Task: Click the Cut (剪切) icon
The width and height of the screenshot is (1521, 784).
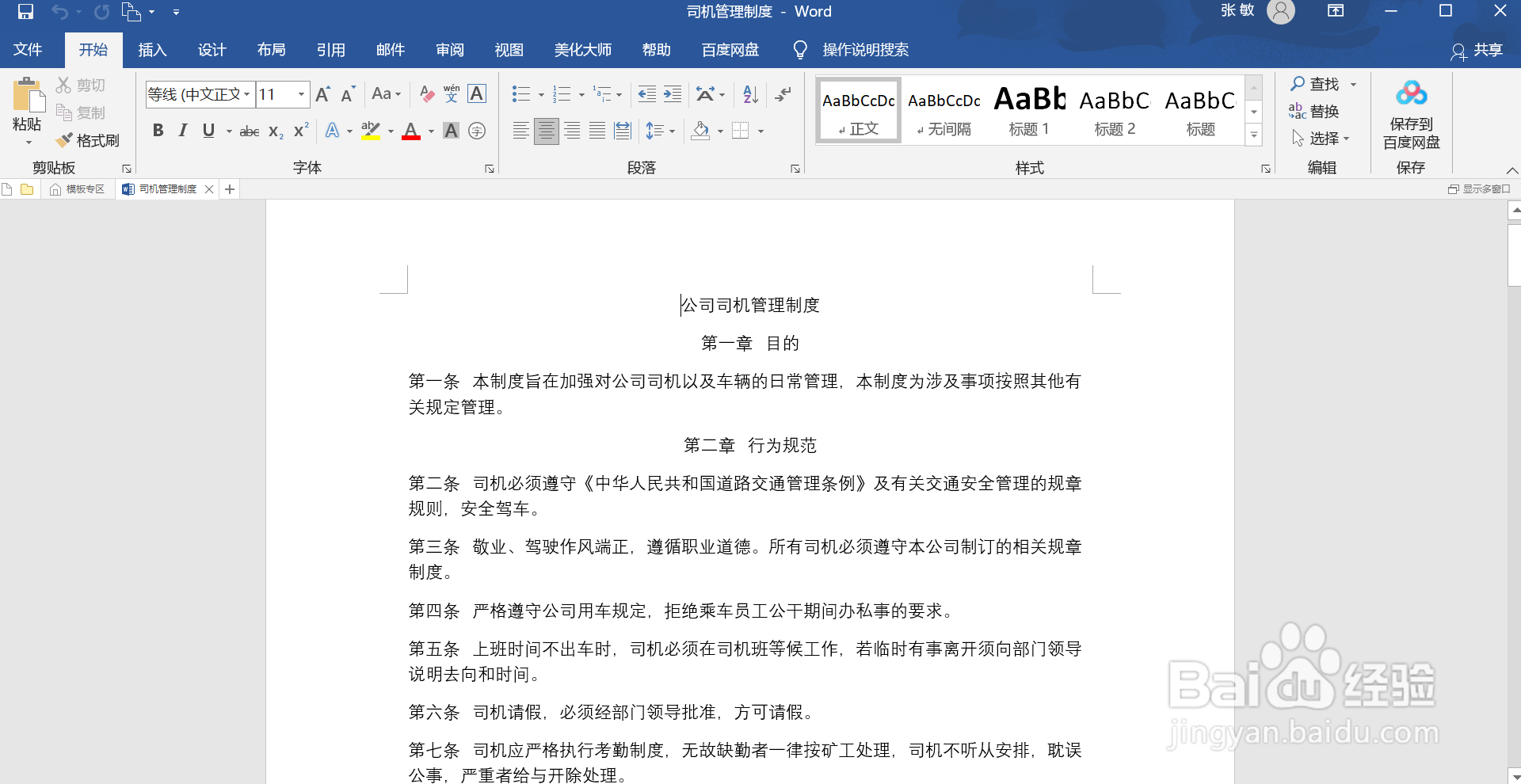Action: tap(80, 84)
